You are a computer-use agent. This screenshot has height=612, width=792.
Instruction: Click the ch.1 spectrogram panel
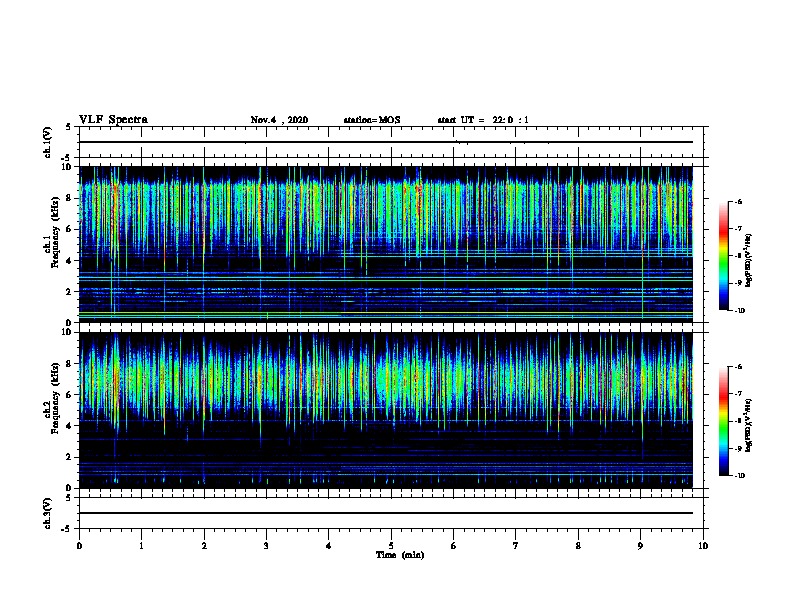pos(386,244)
